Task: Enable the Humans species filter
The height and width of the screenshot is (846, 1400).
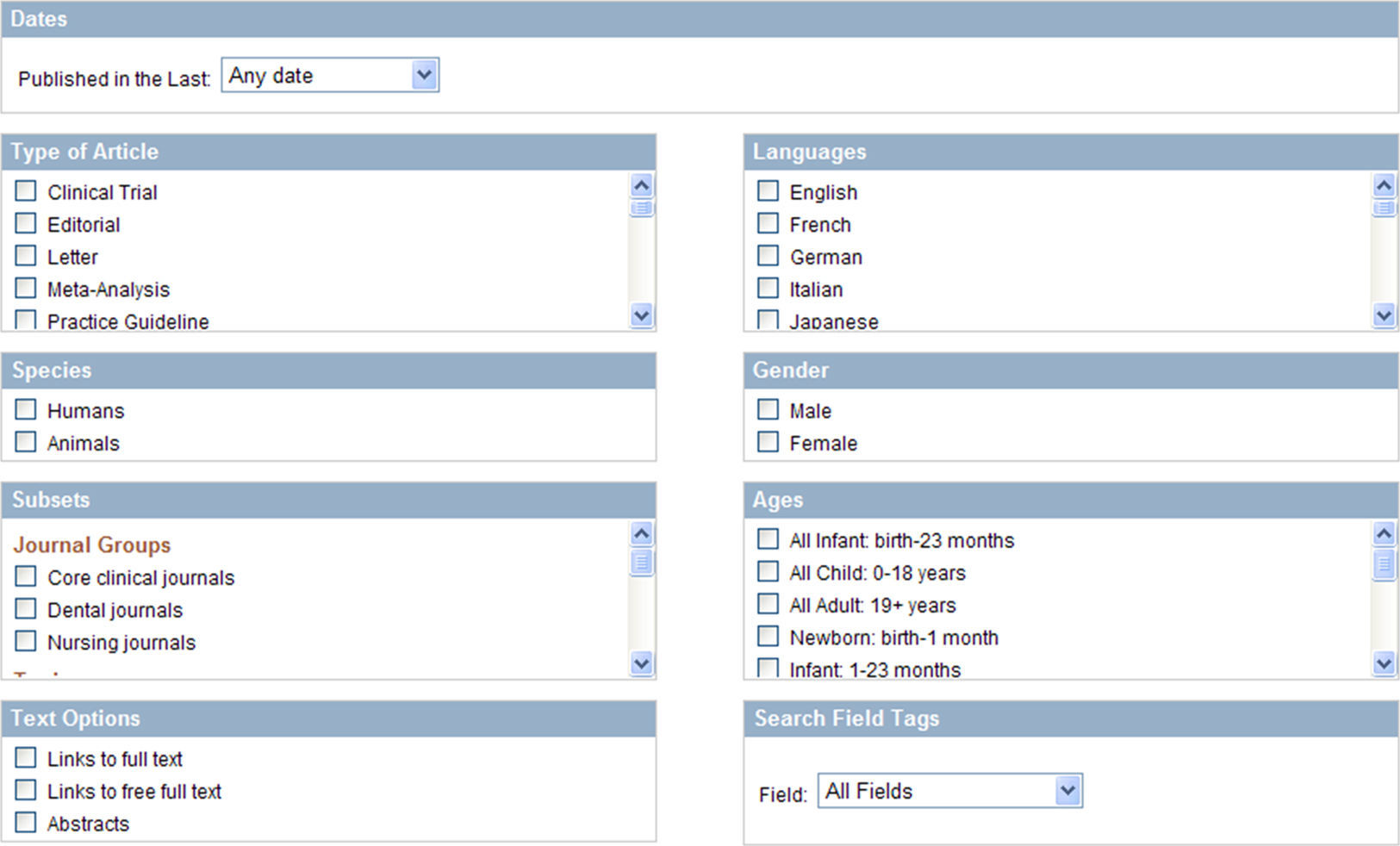Action: 26,409
